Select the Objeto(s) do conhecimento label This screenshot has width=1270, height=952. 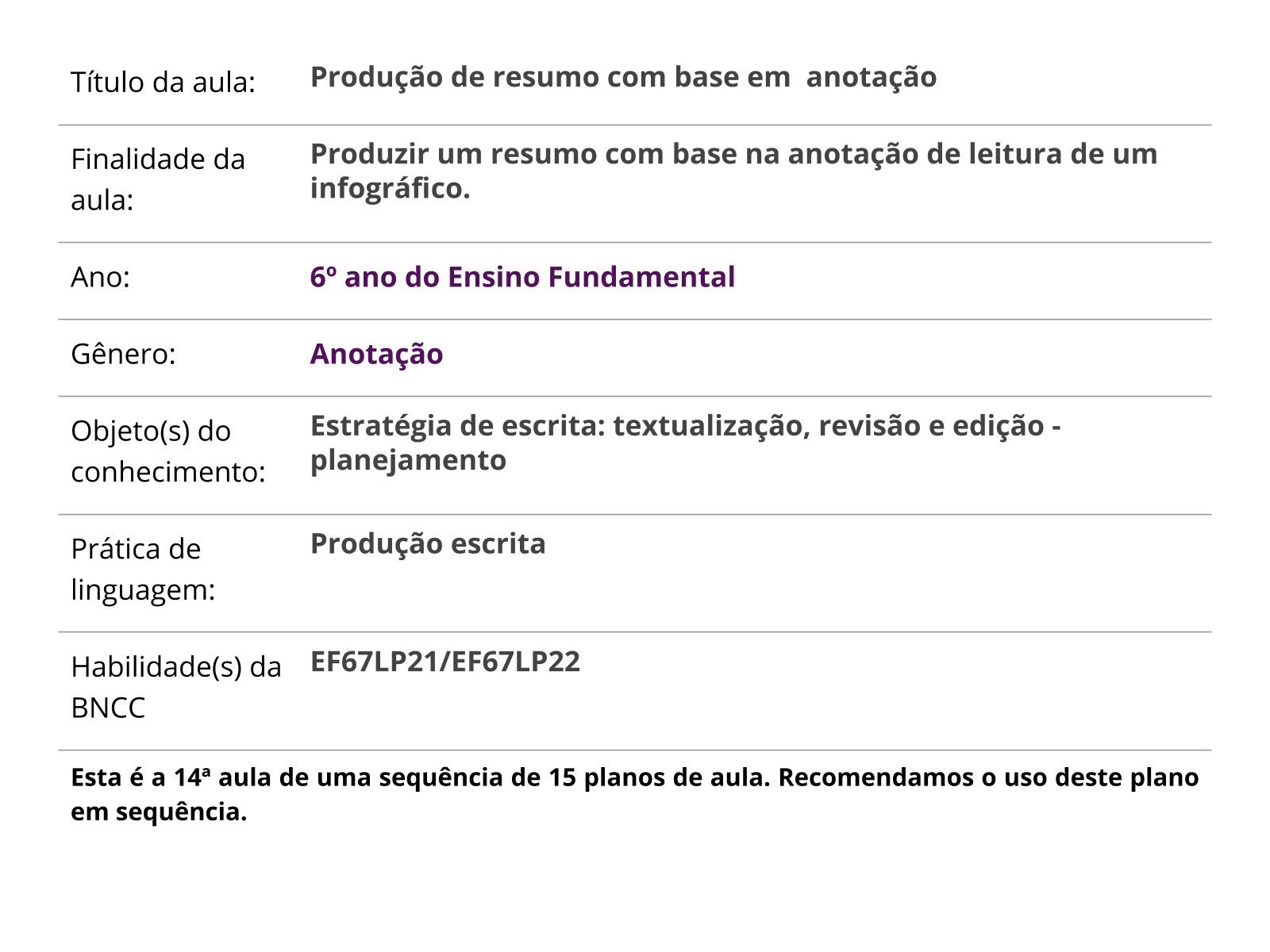(x=167, y=451)
